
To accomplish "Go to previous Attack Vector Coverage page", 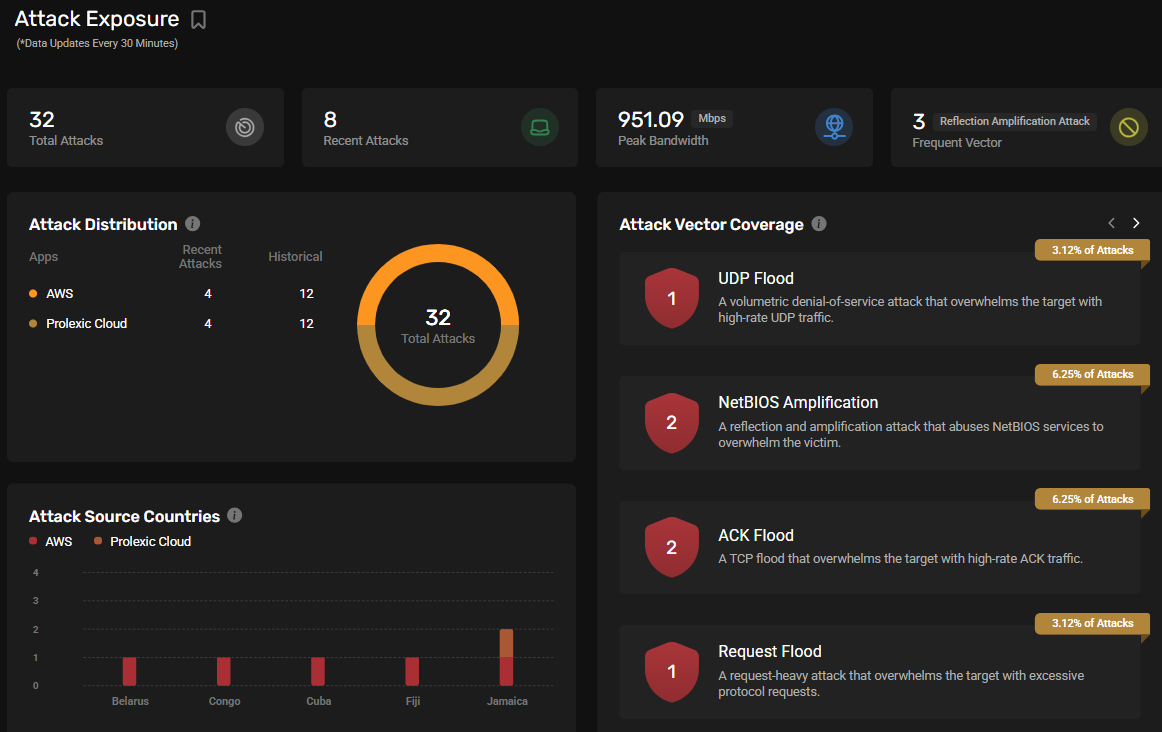I will (x=1111, y=223).
